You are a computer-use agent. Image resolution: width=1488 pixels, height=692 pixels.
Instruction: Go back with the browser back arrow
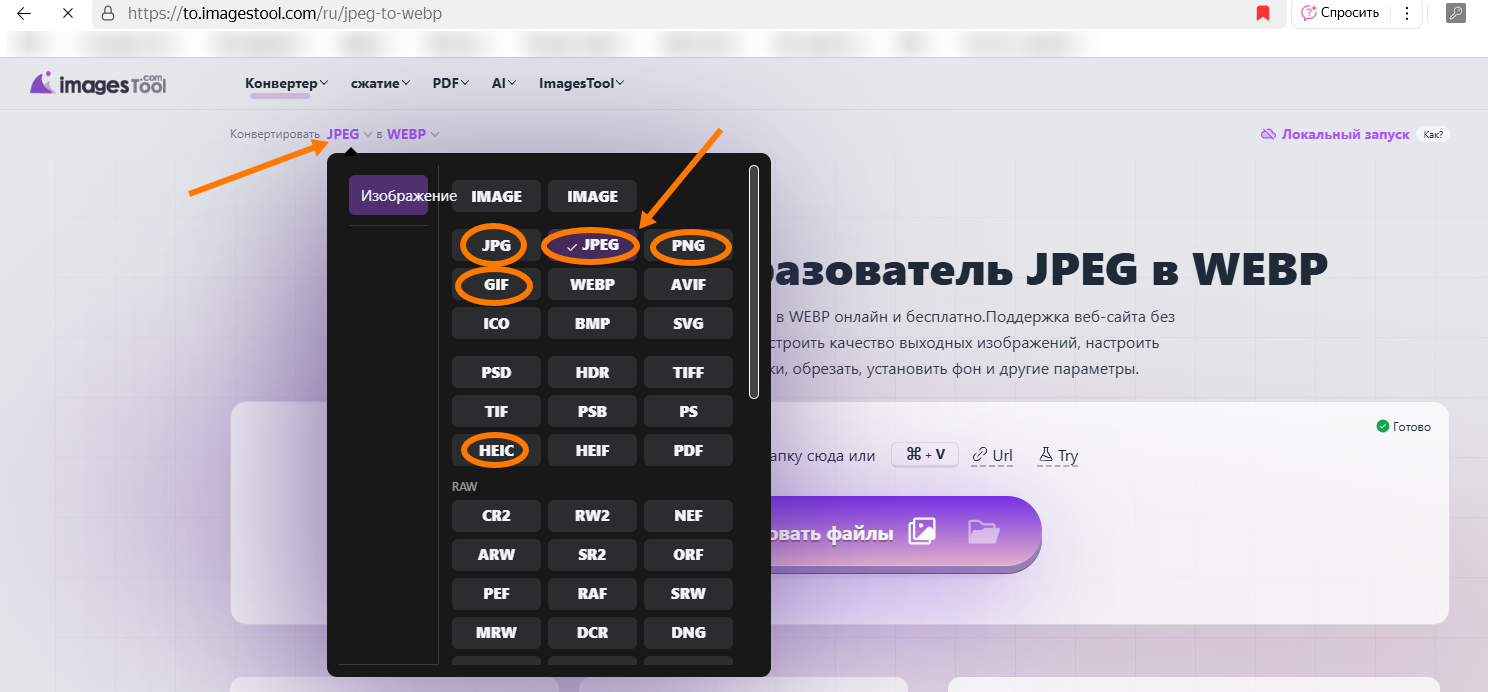pos(25,14)
